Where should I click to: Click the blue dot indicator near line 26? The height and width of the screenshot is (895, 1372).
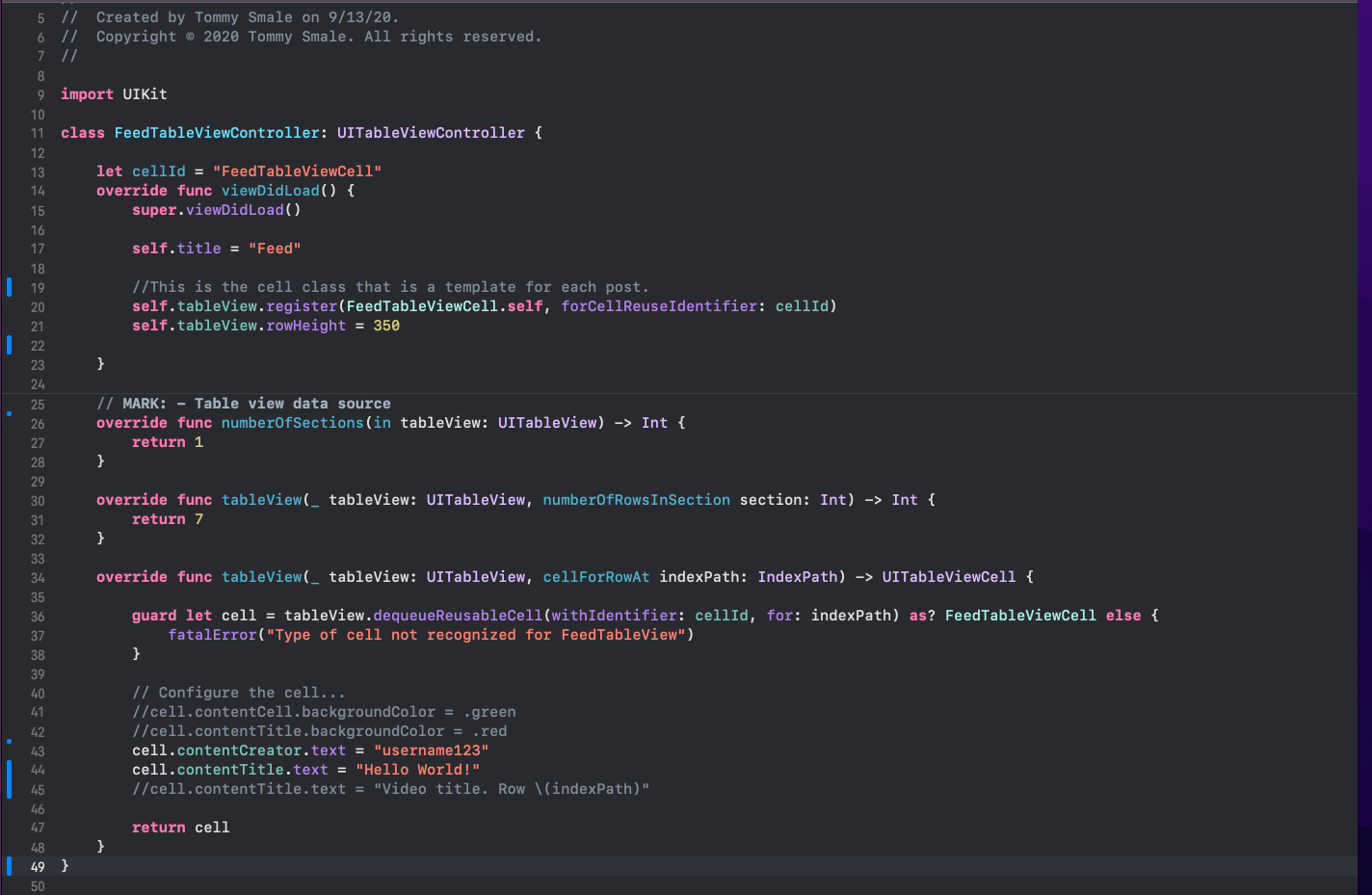click(x=8, y=413)
